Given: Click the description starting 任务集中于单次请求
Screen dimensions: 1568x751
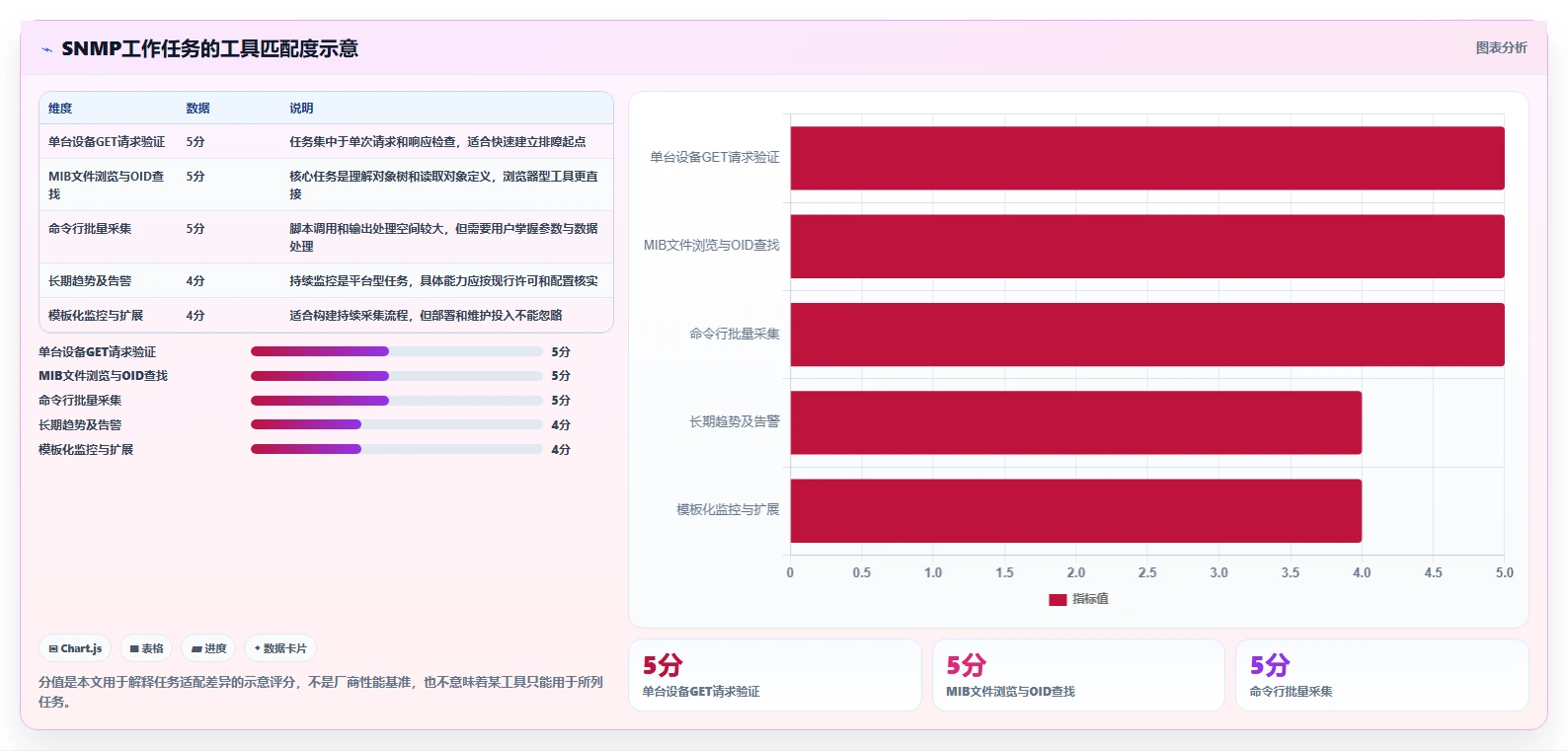Looking at the screenshot, I should pos(437,142).
